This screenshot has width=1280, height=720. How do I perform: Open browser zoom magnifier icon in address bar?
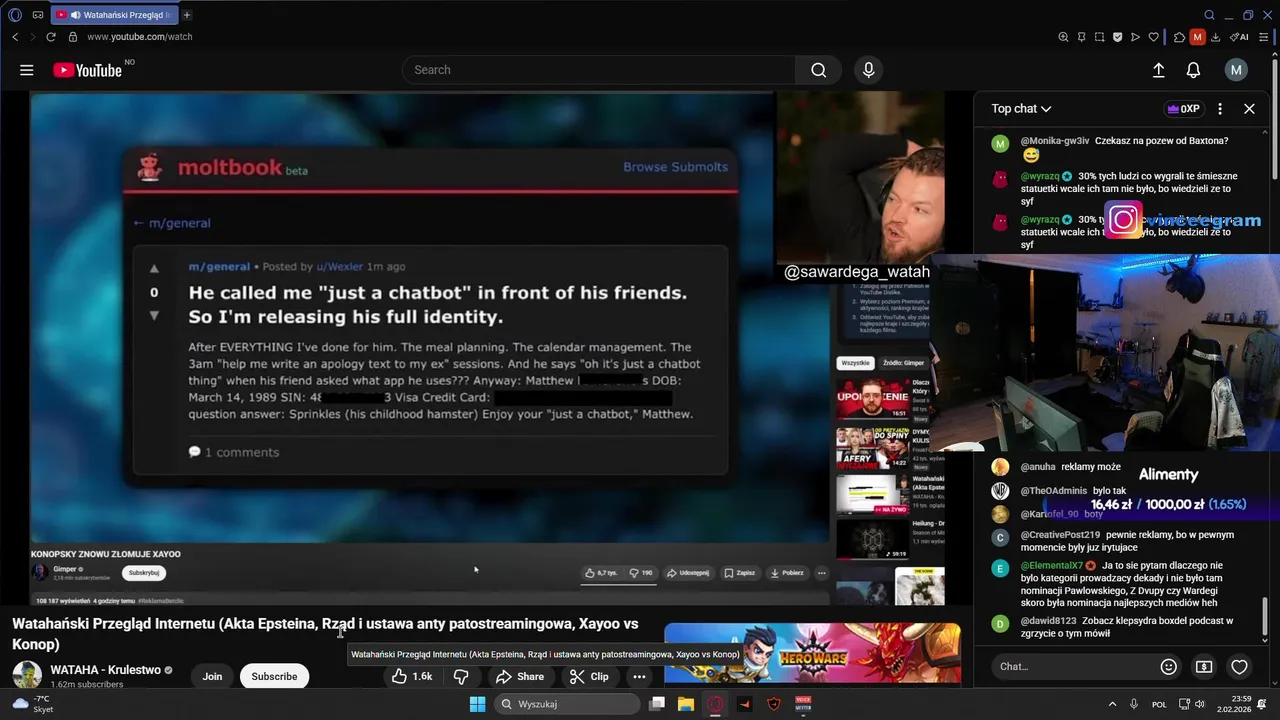(1063, 37)
